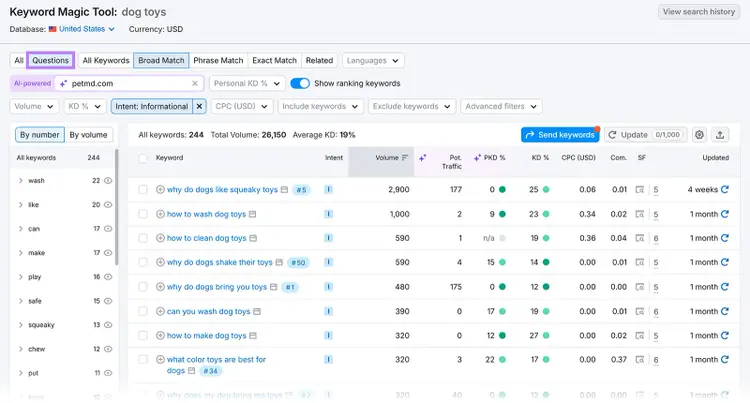This screenshot has width=750, height=403.
Task: View SERP features icon for squeaky toys row
Action: point(640,189)
